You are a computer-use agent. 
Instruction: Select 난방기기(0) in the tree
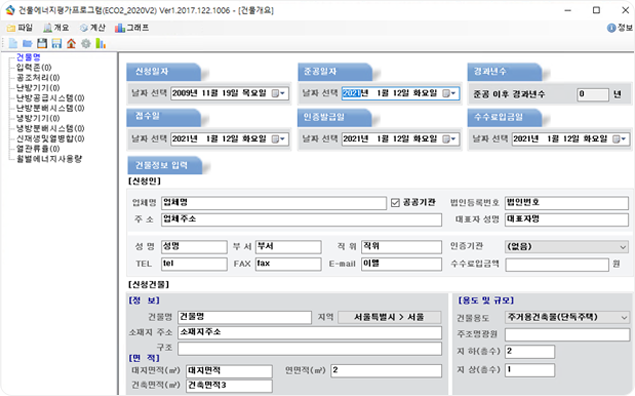point(38,87)
